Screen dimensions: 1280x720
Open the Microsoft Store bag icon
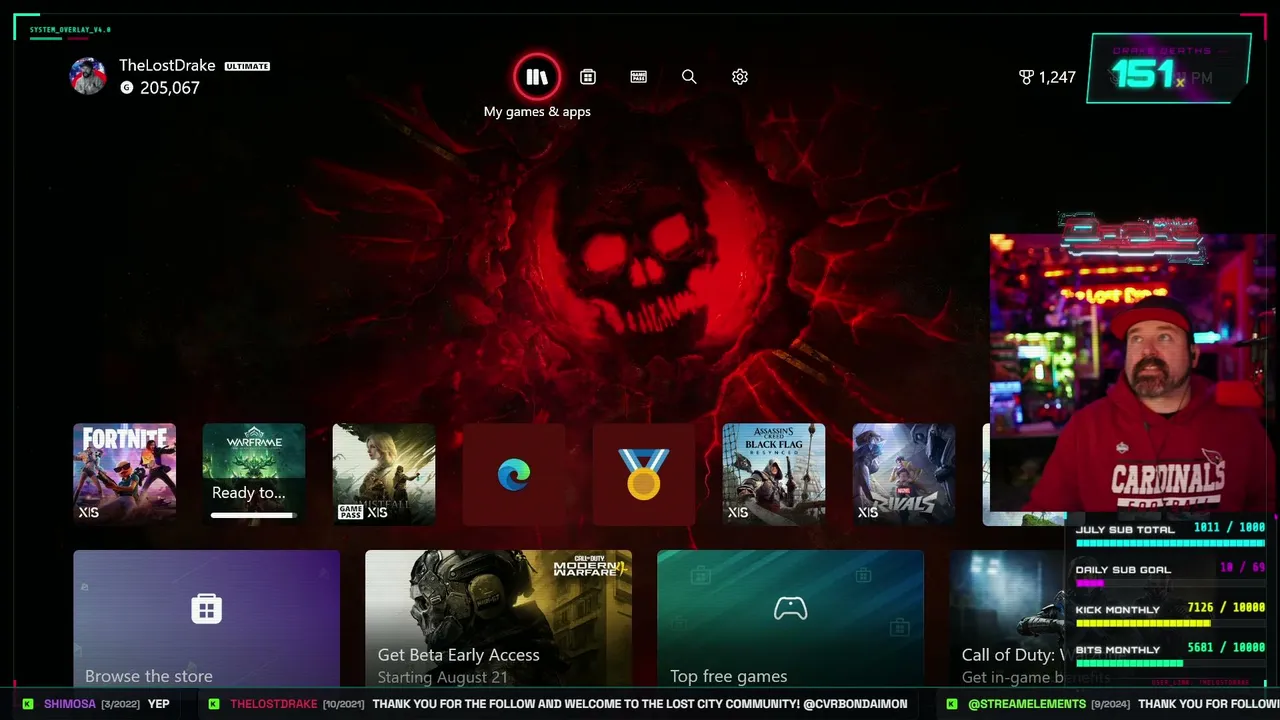(588, 77)
